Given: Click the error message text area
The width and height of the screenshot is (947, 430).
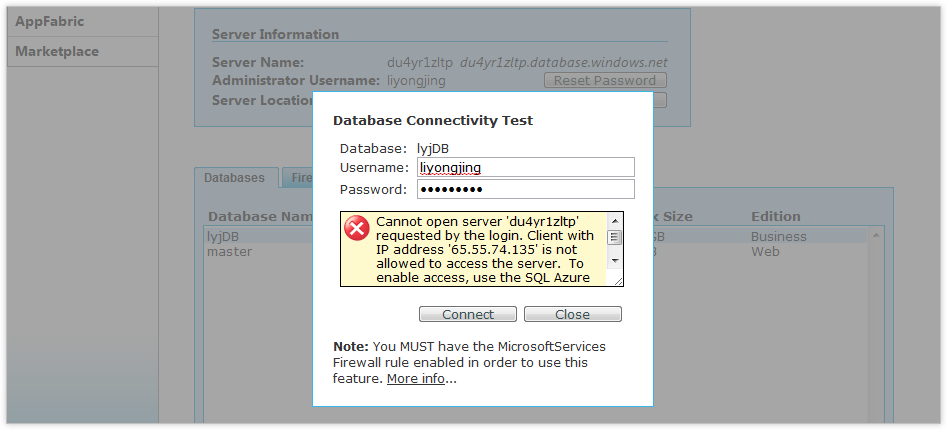Looking at the screenshot, I should [x=485, y=249].
